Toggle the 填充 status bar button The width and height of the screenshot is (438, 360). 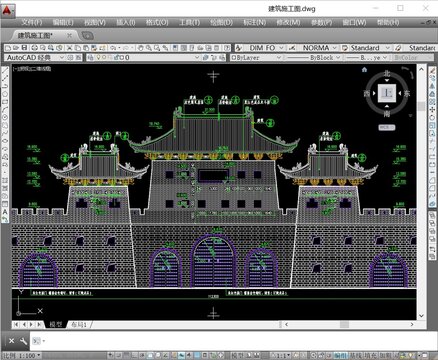370,356
